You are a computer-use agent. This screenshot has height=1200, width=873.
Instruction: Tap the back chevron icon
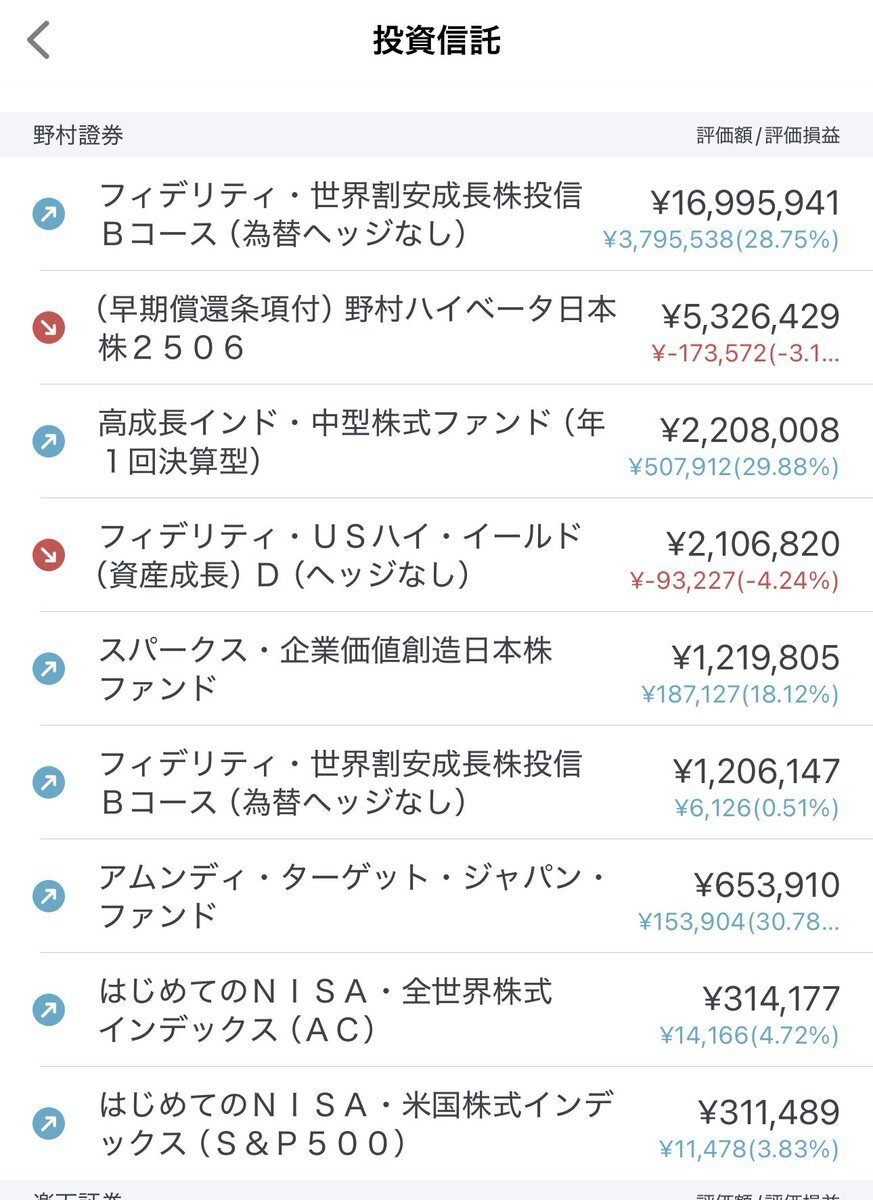coord(38,40)
